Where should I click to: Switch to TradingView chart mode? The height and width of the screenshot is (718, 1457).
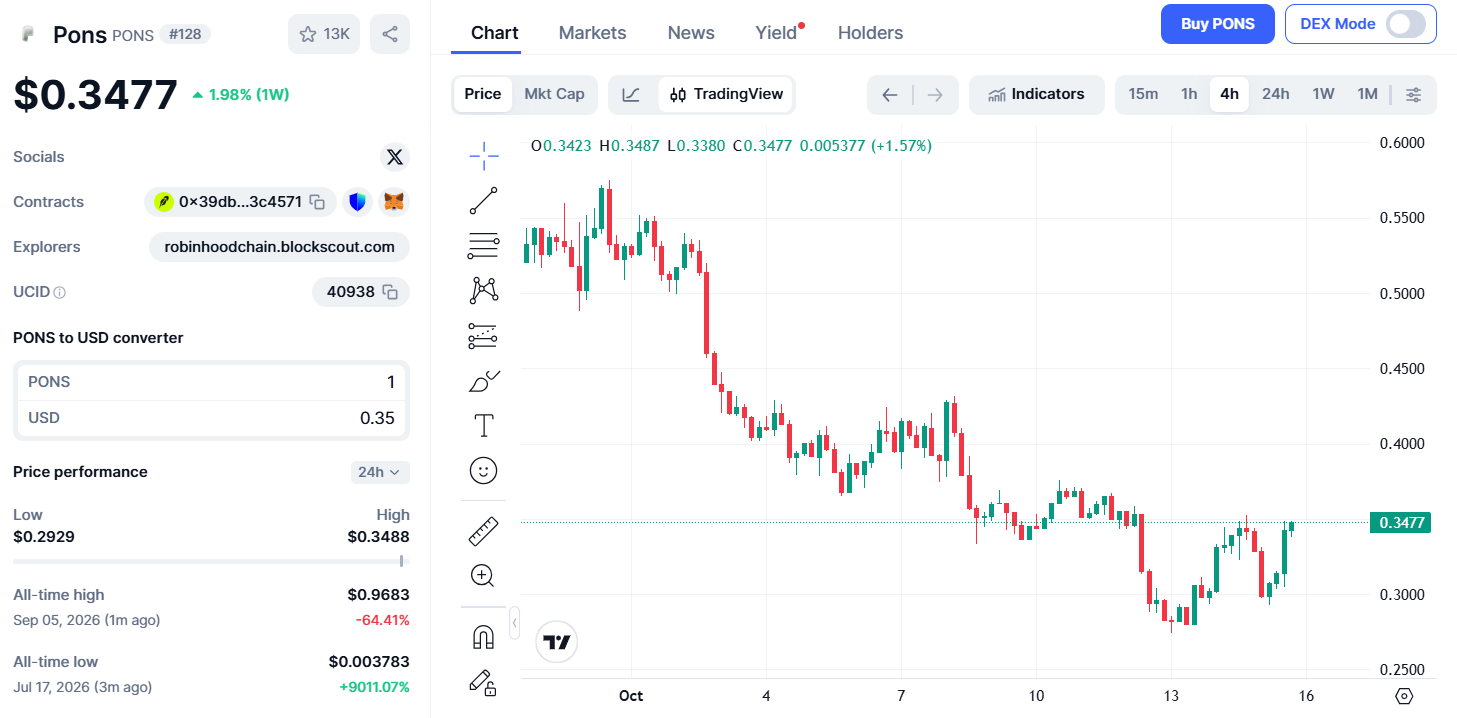point(726,94)
